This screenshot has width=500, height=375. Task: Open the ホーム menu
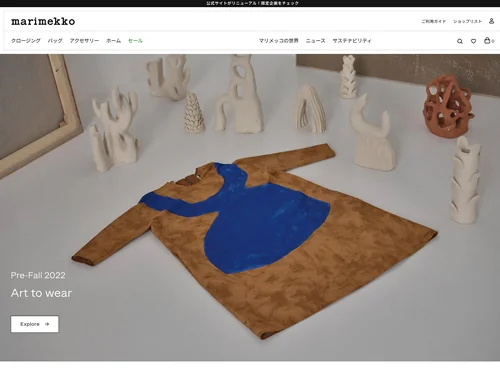[113, 41]
